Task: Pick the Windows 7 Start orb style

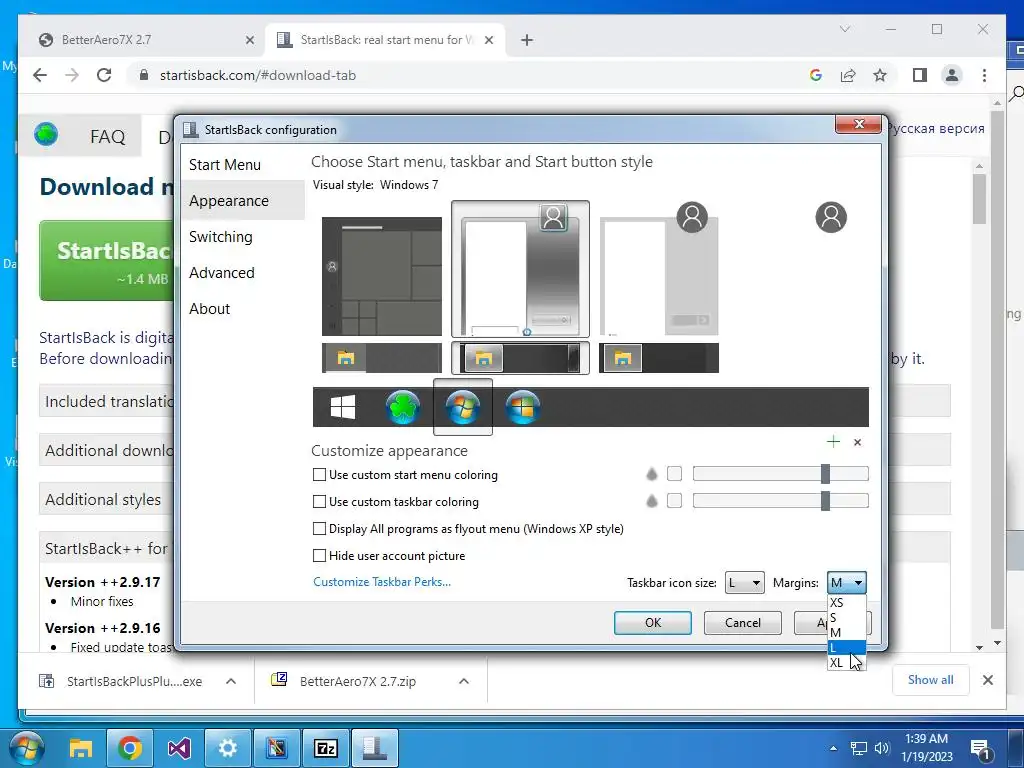Action: (x=463, y=407)
